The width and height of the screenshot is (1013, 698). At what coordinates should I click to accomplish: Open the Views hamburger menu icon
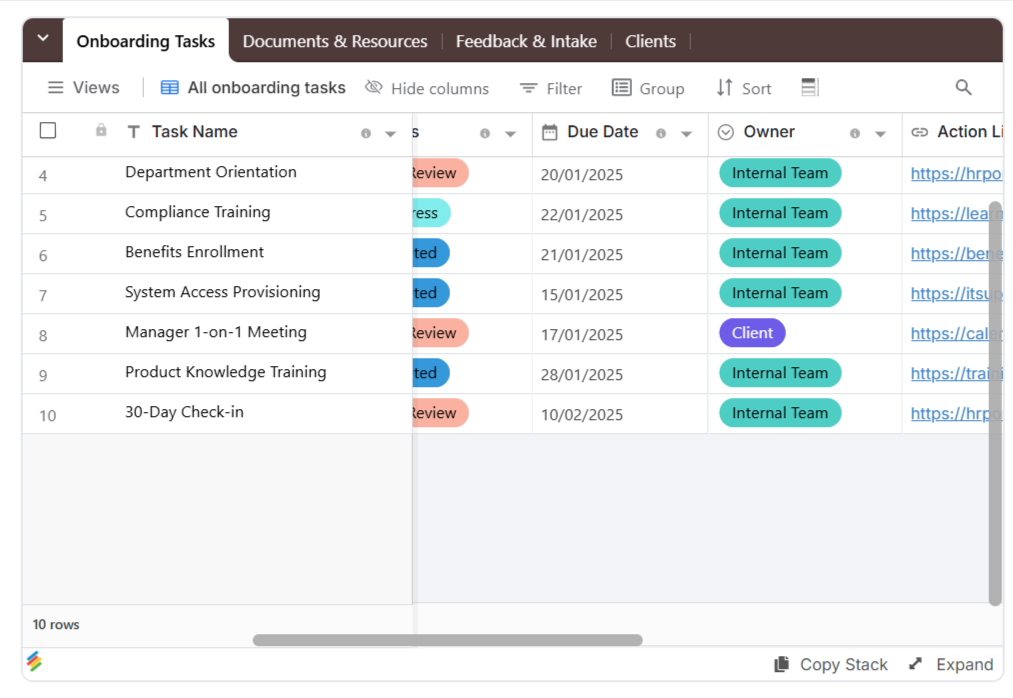[56, 87]
